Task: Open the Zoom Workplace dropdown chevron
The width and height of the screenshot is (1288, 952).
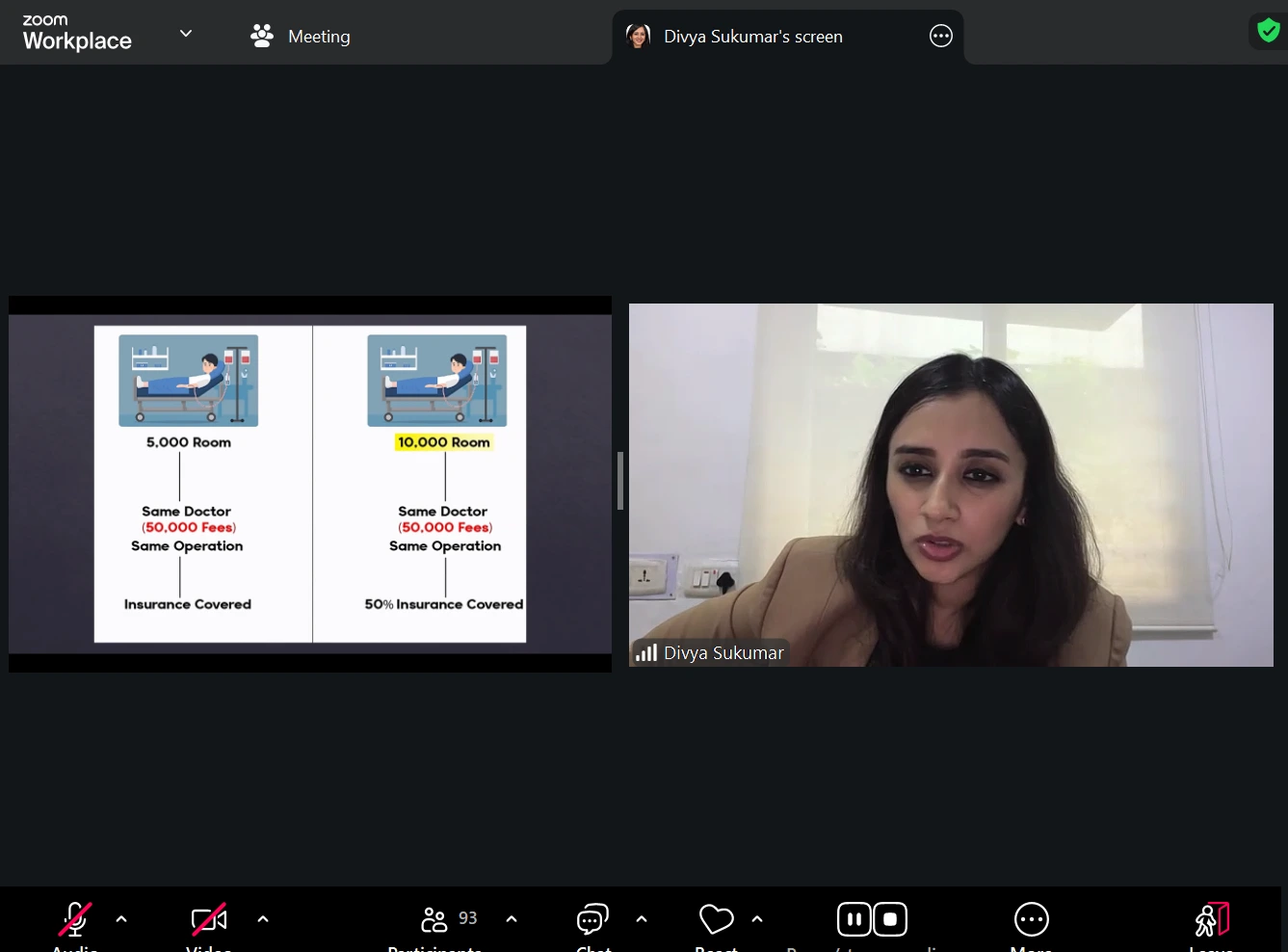Action: coord(186,34)
